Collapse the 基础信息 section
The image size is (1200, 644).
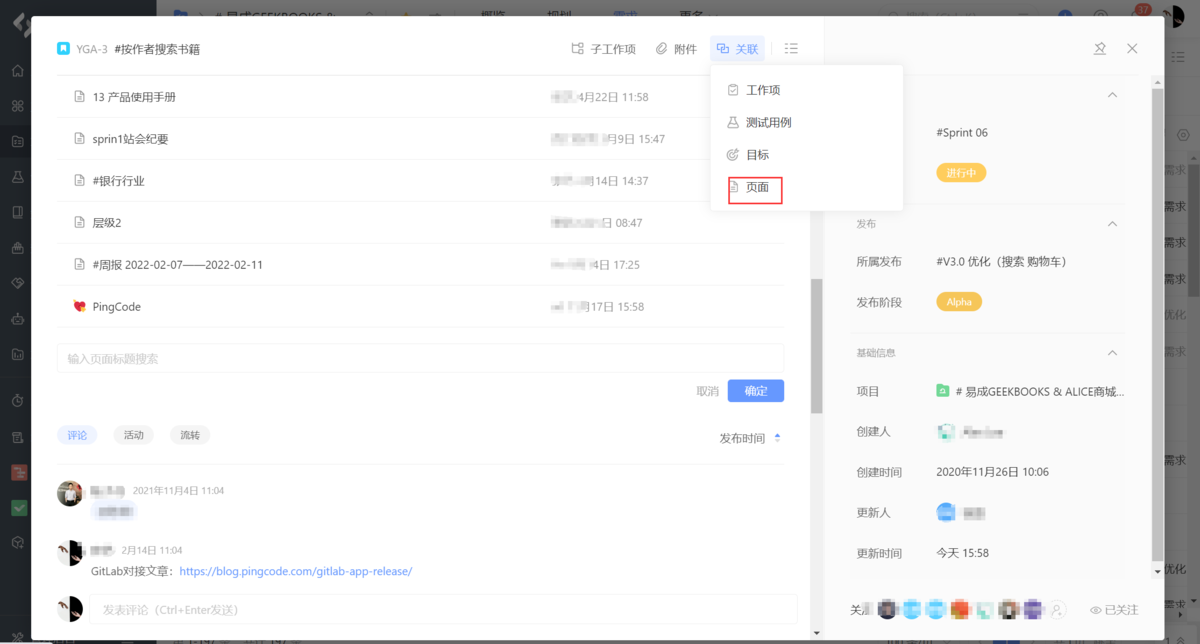pos(1112,352)
